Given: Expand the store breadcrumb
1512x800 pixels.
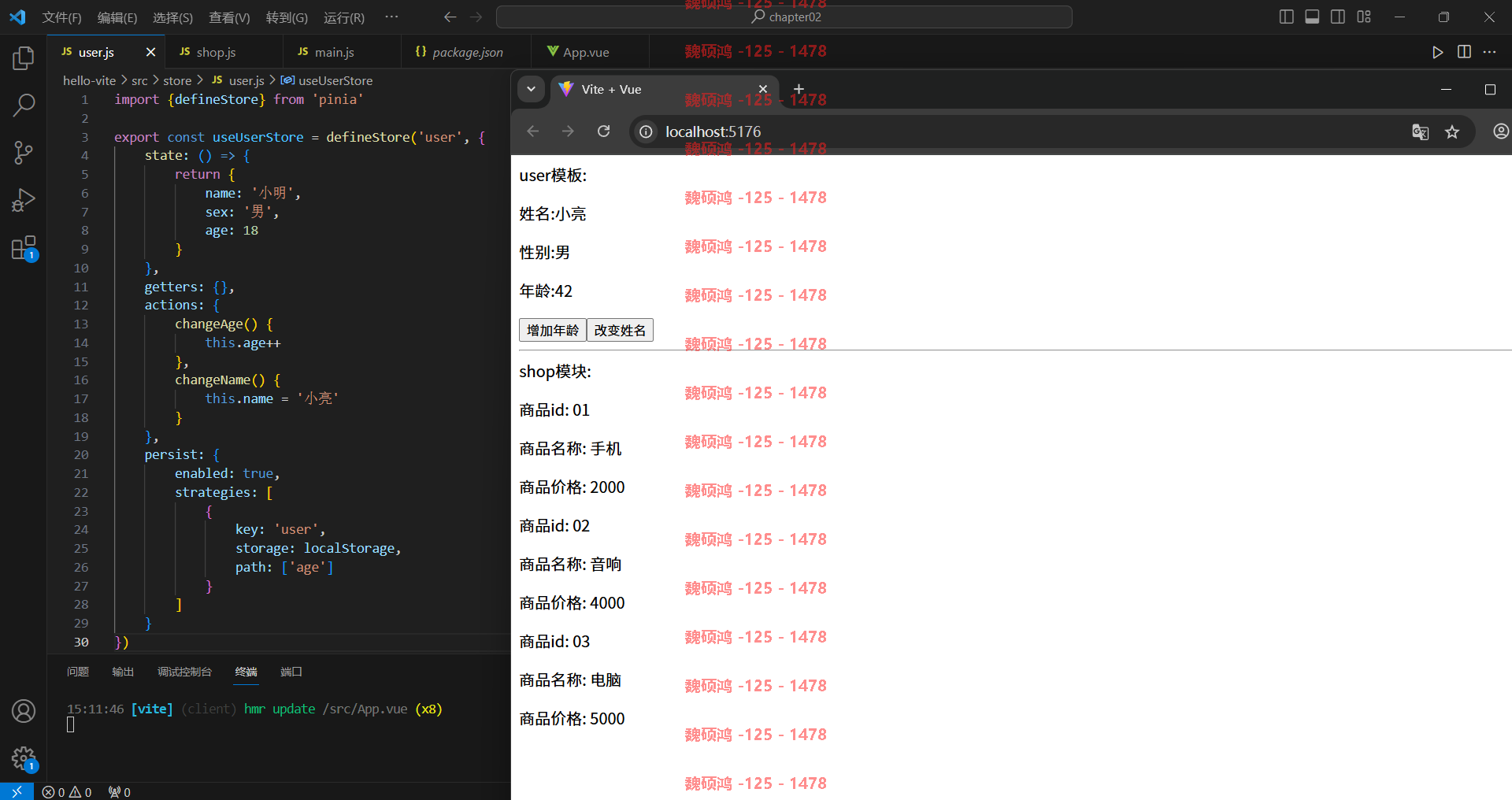Looking at the screenshot, I should pos(177,80).
